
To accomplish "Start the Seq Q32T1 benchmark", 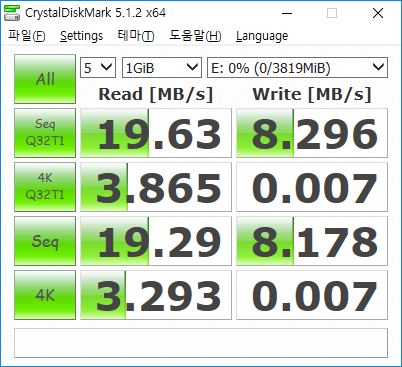I will (45, 133).
